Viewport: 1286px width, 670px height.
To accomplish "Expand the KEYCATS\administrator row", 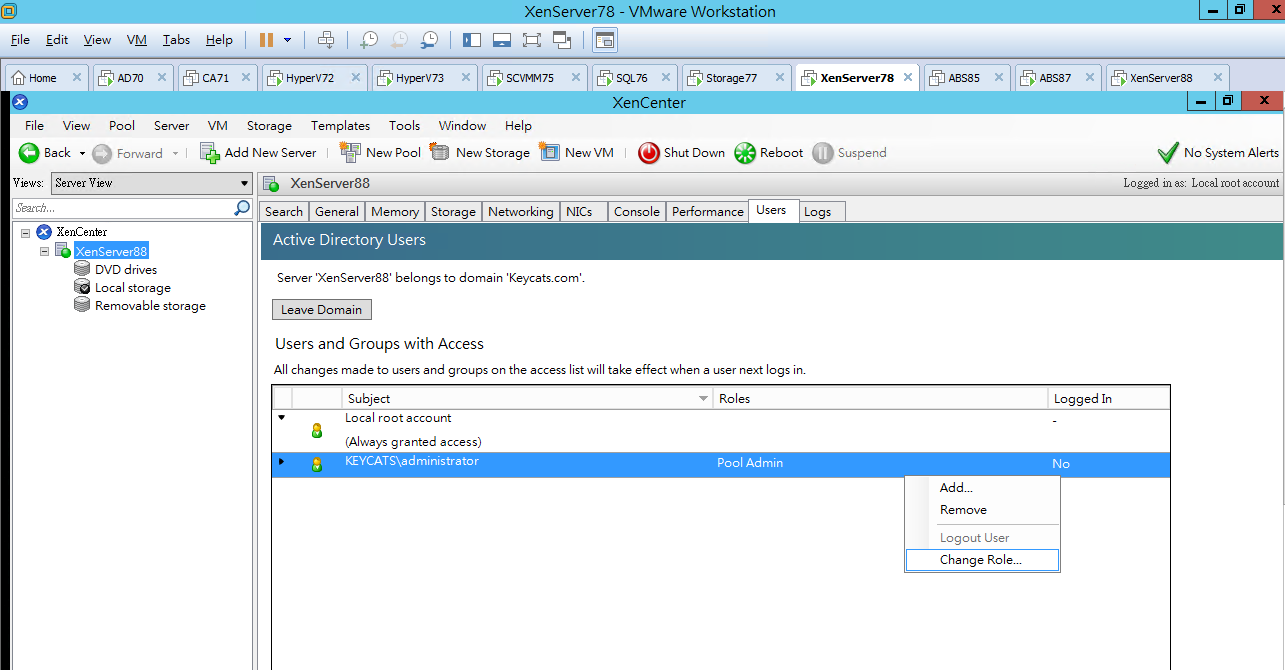I will tap(282, 461).
